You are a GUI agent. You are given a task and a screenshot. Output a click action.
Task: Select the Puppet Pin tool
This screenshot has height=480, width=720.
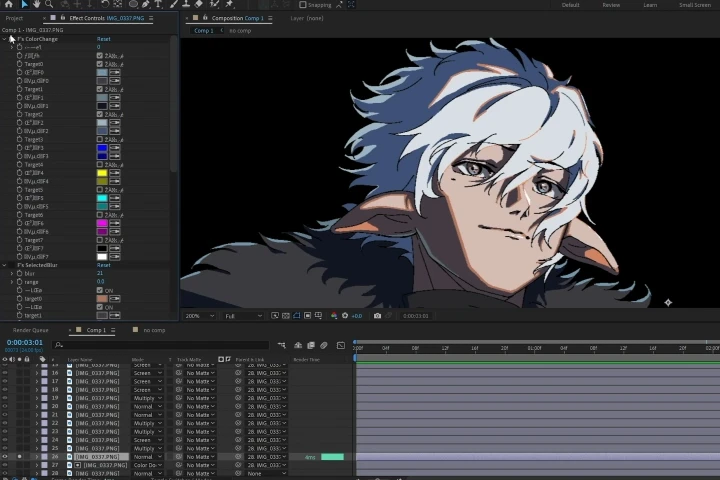229,4
